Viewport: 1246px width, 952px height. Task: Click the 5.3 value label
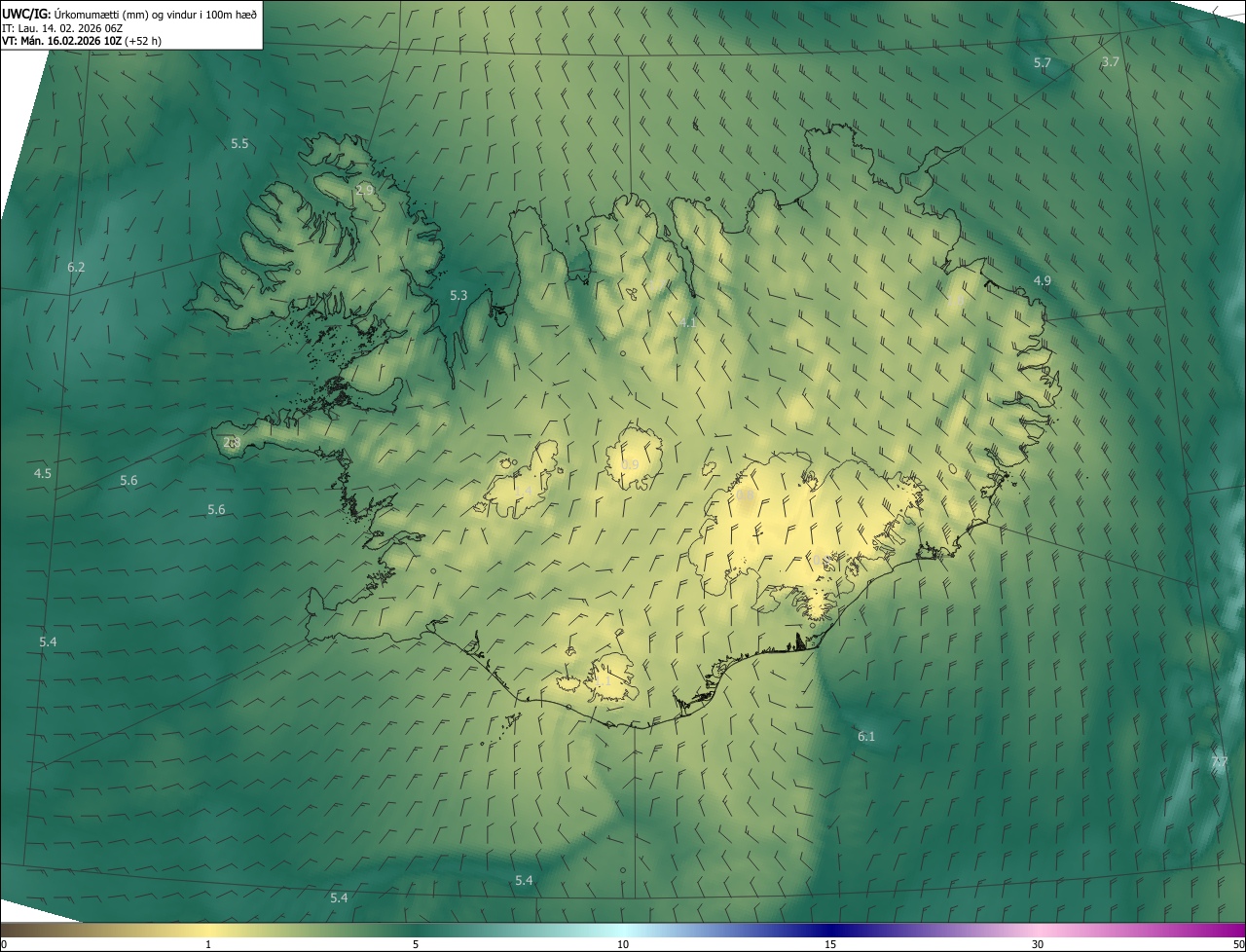[458, 295]
